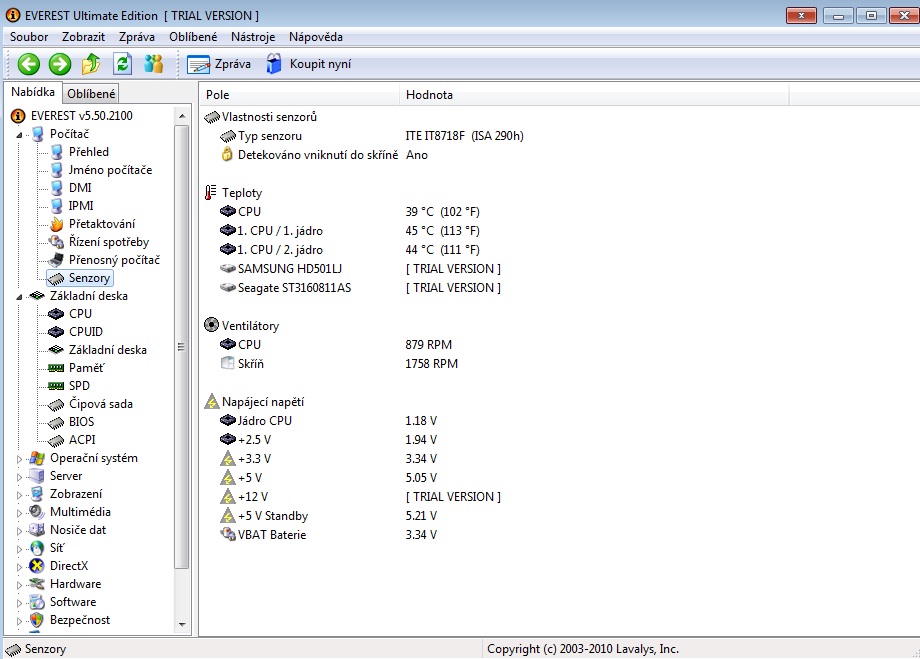Expand the Server branch

[19, 477]
